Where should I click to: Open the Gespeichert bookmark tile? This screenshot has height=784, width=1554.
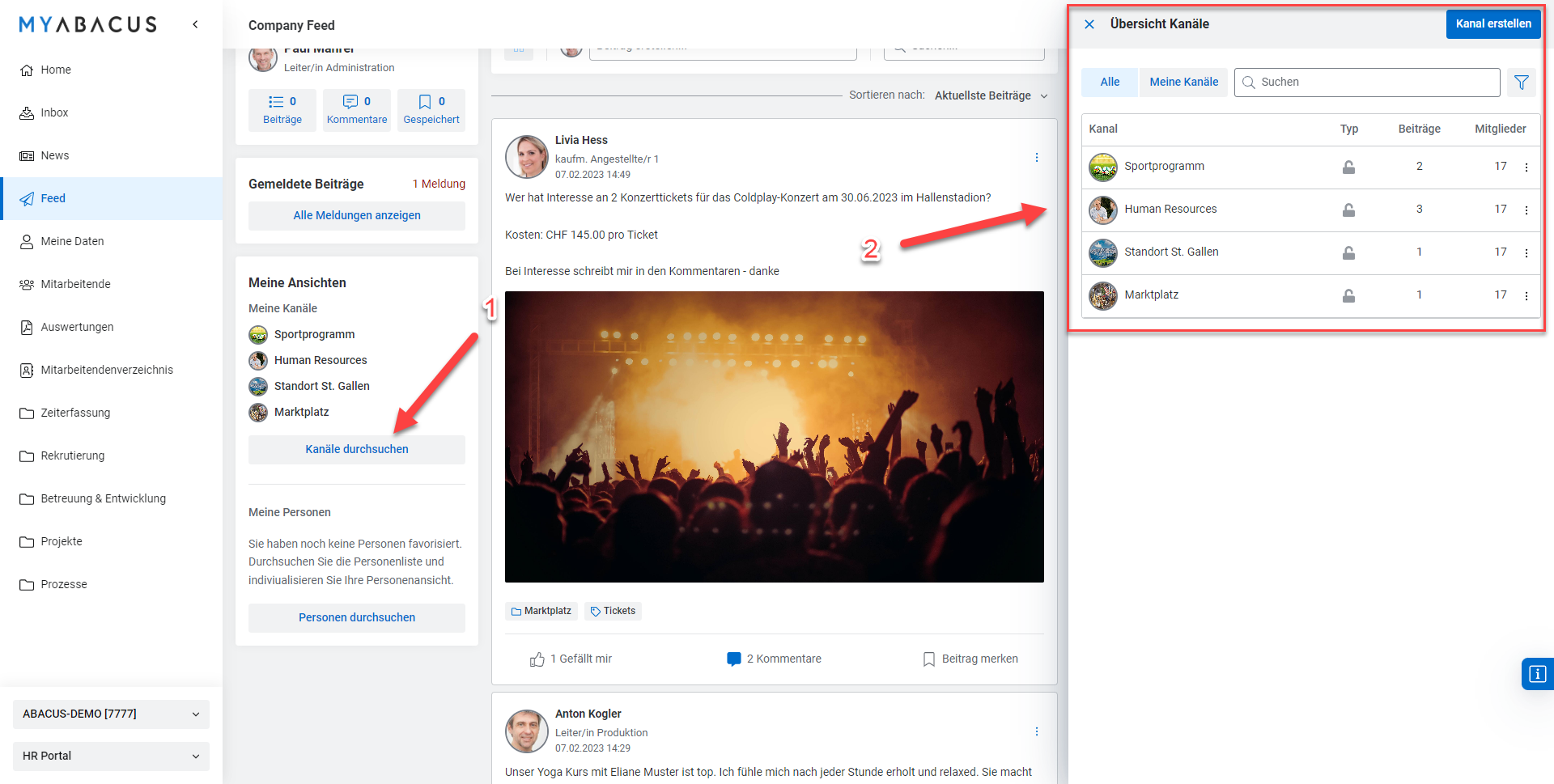point(431,110)
